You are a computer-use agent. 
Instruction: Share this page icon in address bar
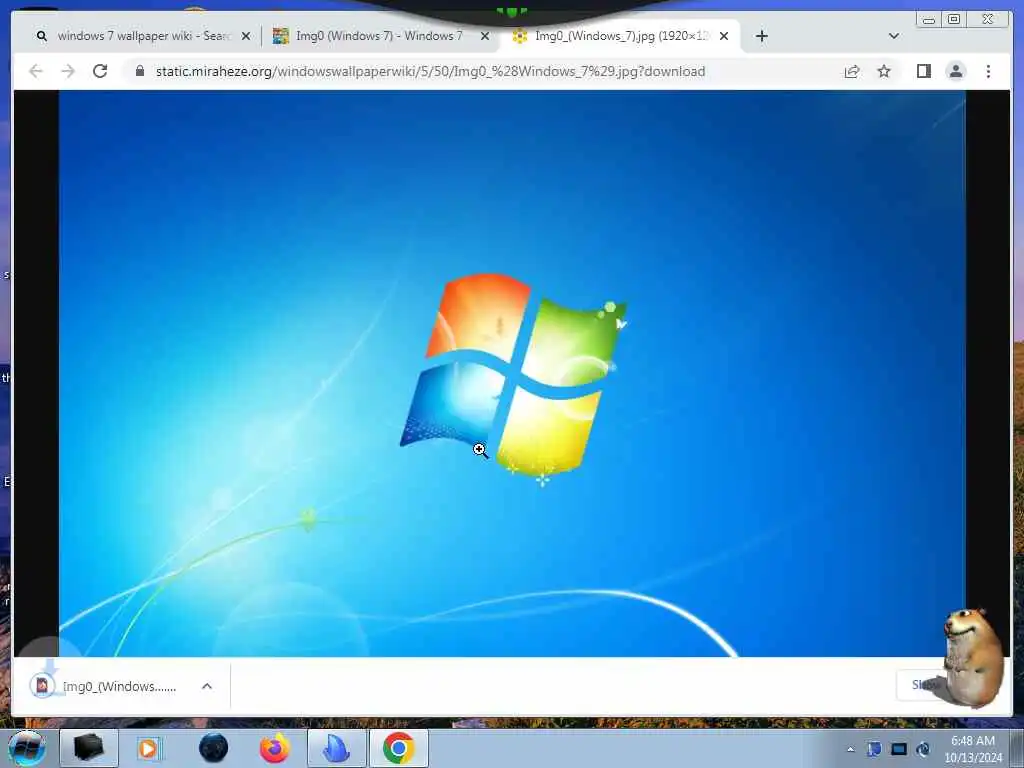(x=852, y=71)
